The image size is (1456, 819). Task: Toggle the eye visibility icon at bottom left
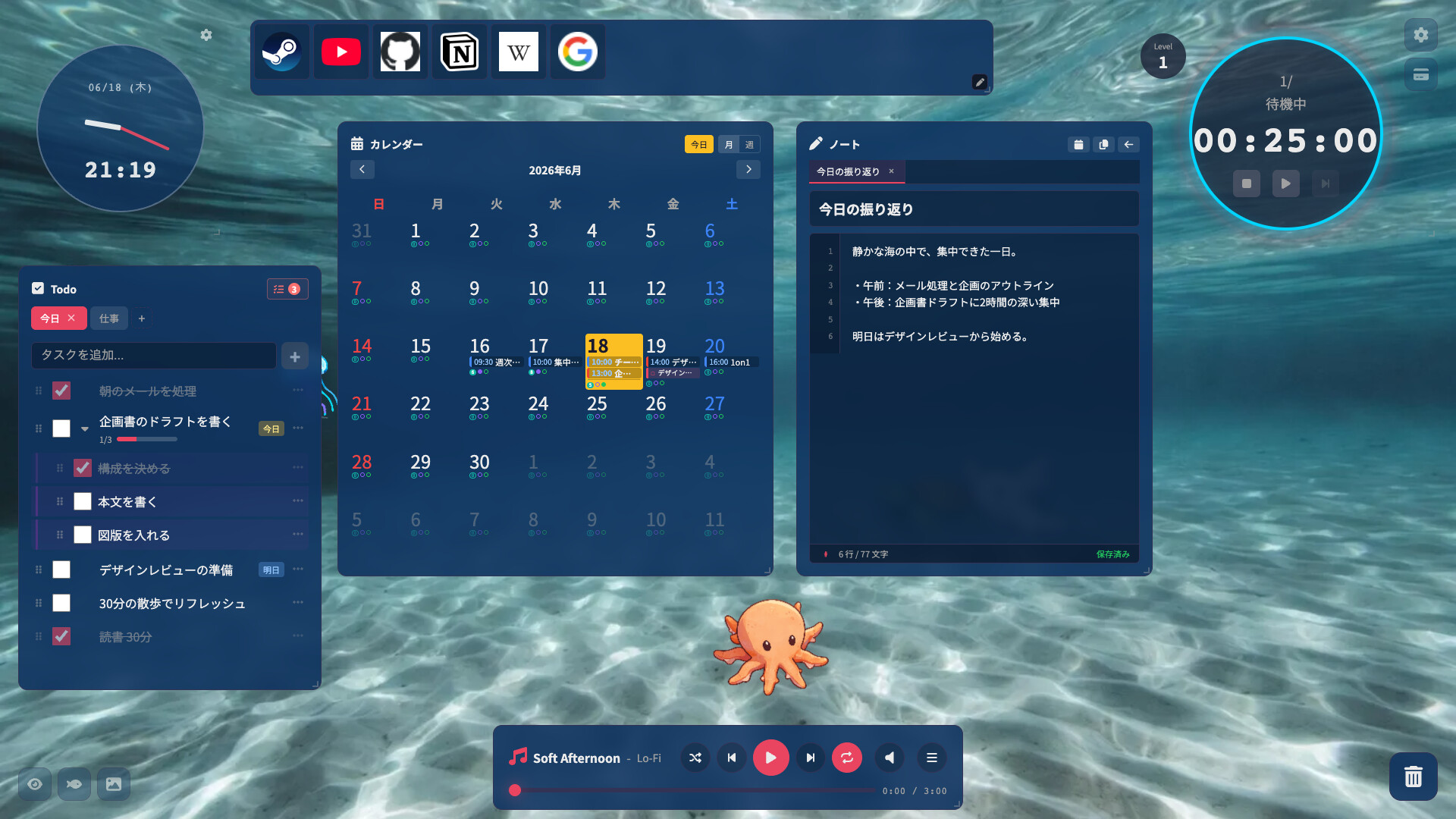click(x=35, y=784)
